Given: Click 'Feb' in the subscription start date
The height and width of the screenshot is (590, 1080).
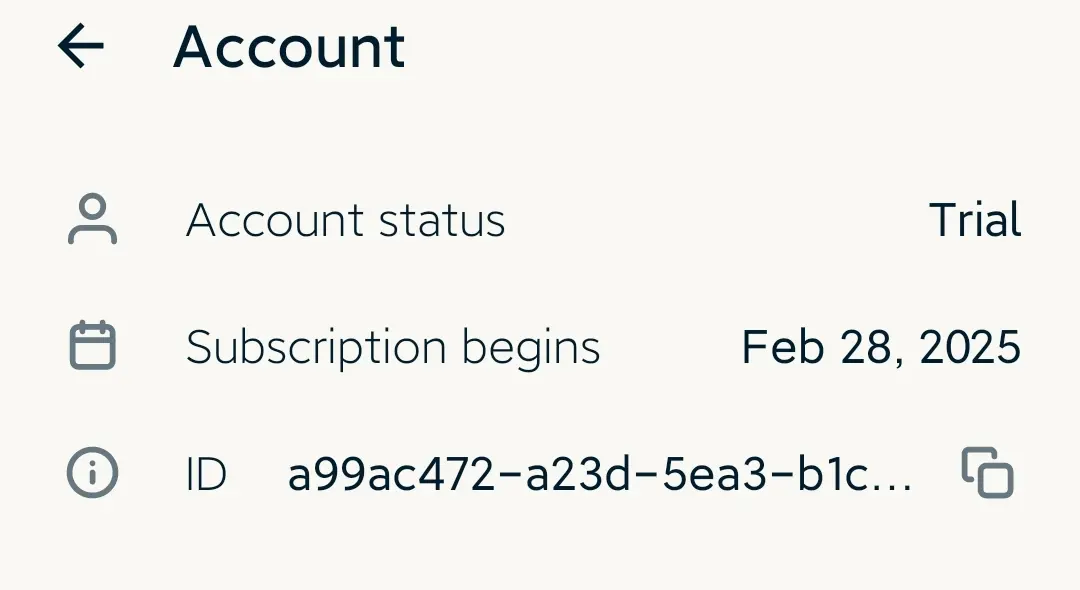Looking at the screenshot, I should click(782, 347).
